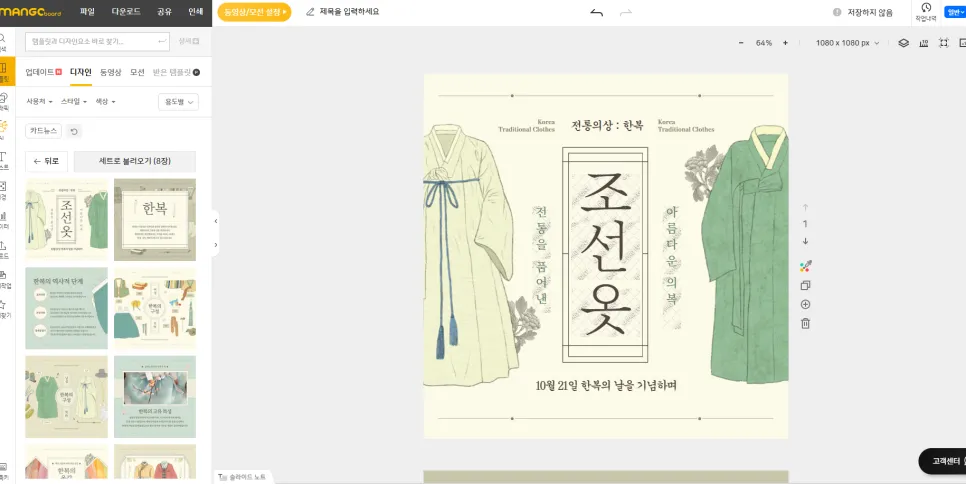
Task: Select the 조선옷 template thumbnail
Action: click(x=67, y=220)
